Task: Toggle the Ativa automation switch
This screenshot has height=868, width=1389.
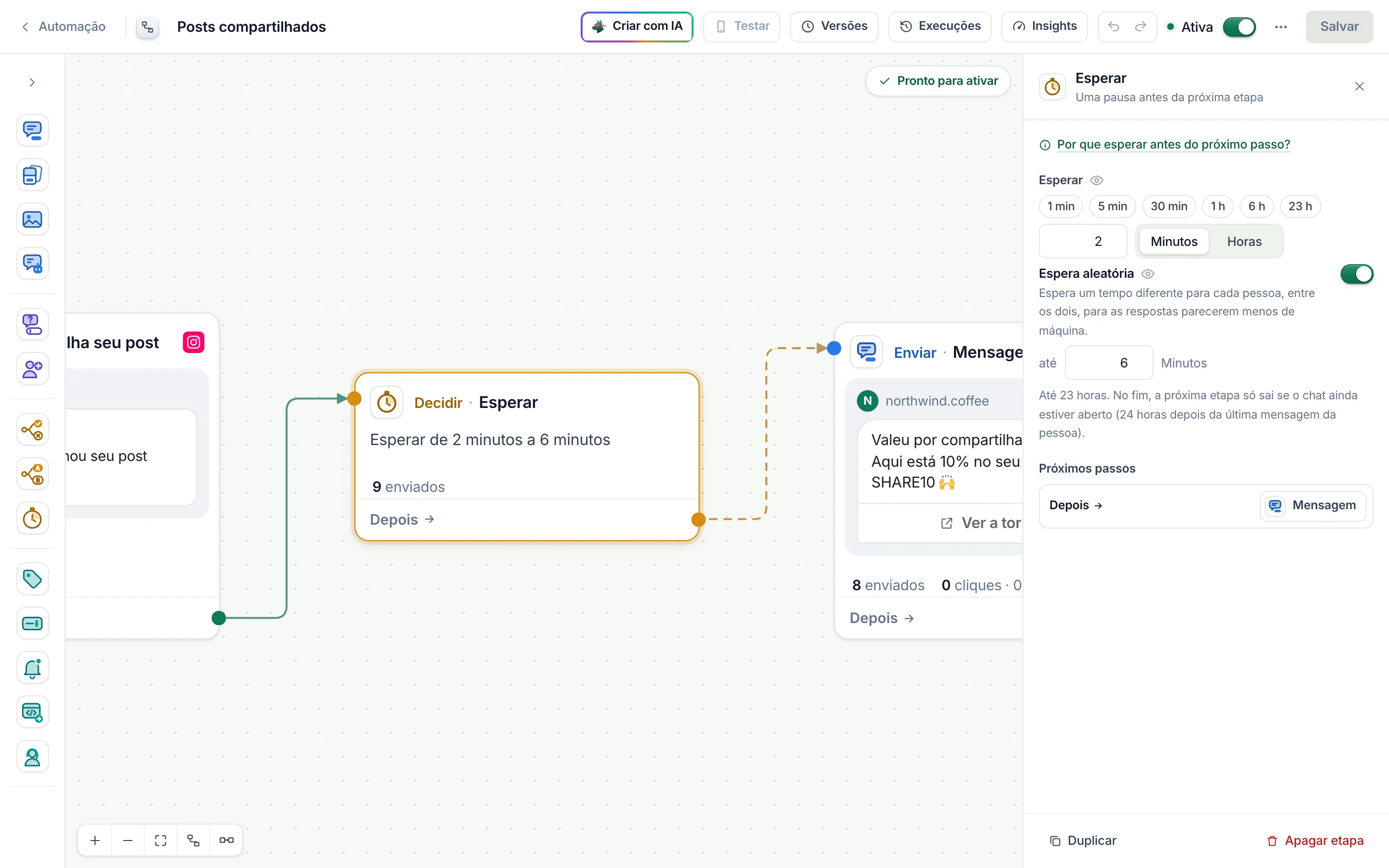Action: tap(1239, 27)
